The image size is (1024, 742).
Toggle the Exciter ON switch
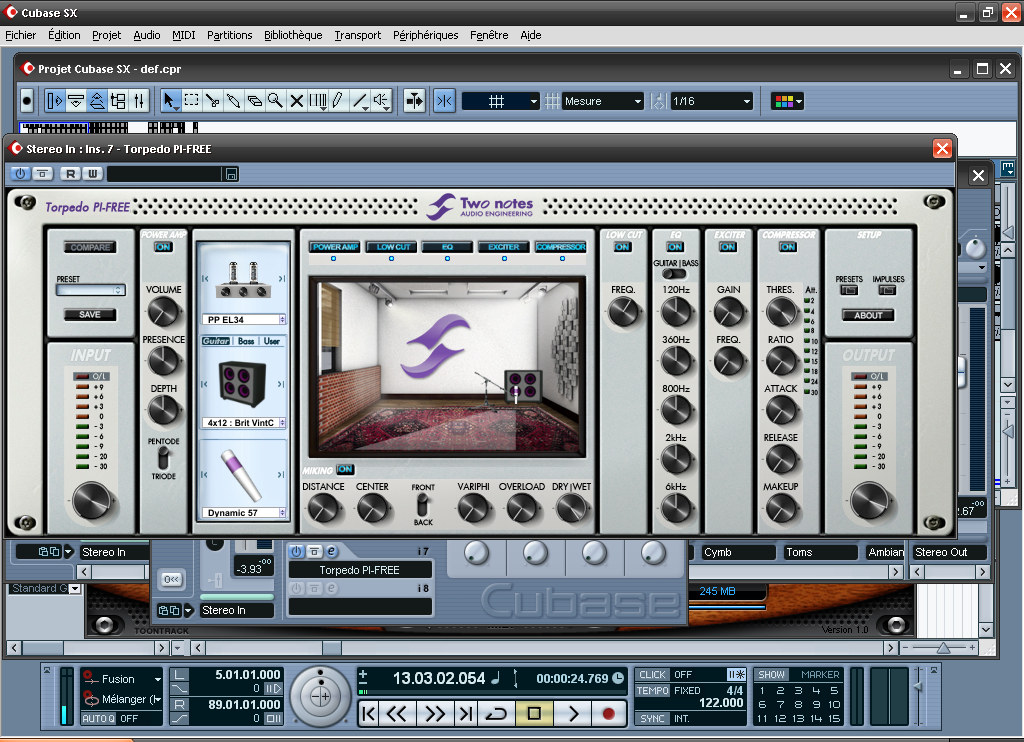pyautogui.click(x=728, y=247)
